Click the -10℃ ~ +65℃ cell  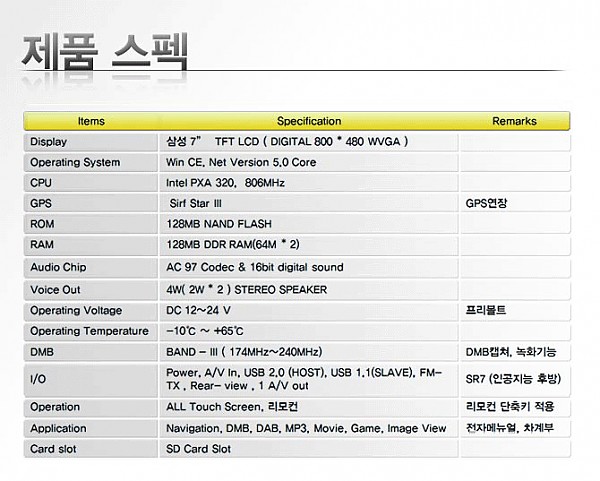(308, 331)
